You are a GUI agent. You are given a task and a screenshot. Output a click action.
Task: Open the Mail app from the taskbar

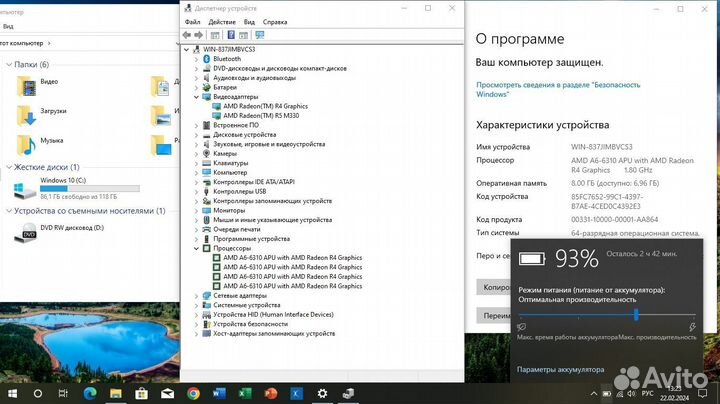point(167,393)
